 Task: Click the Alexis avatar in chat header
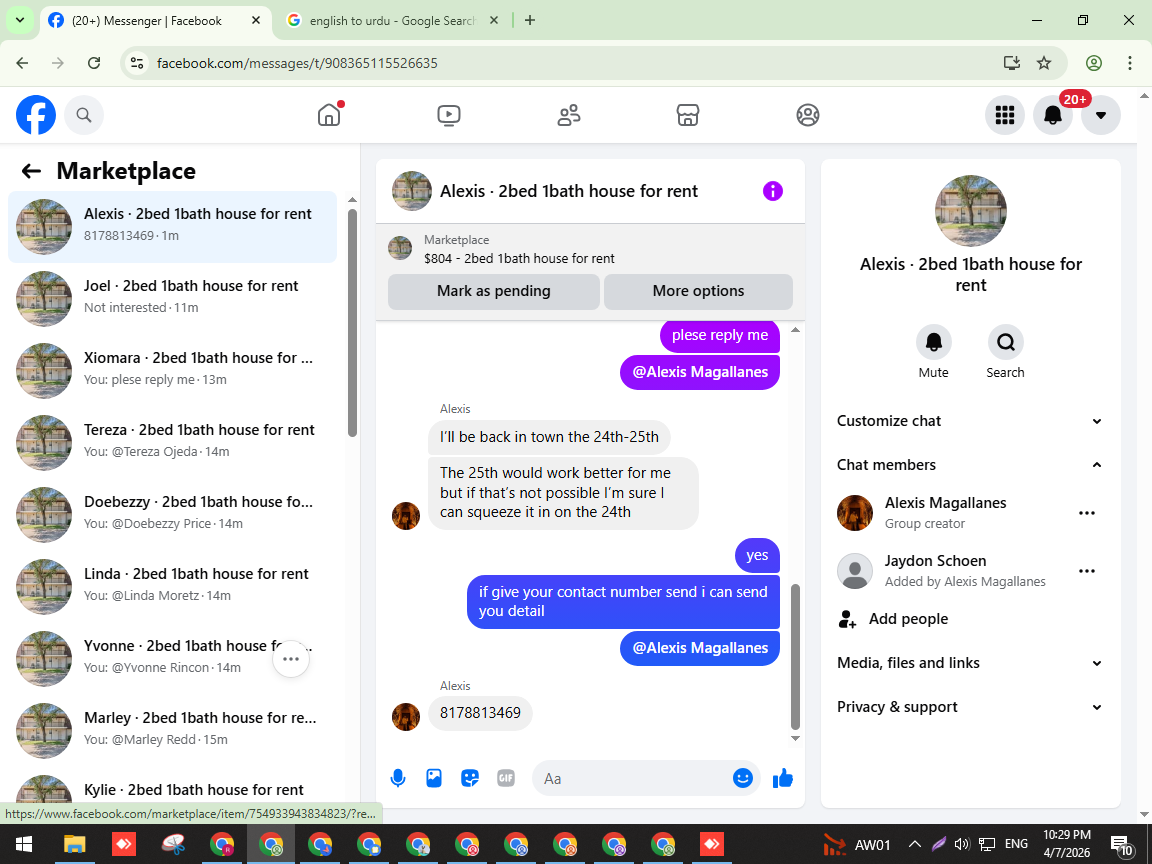[x=411, y=191]
